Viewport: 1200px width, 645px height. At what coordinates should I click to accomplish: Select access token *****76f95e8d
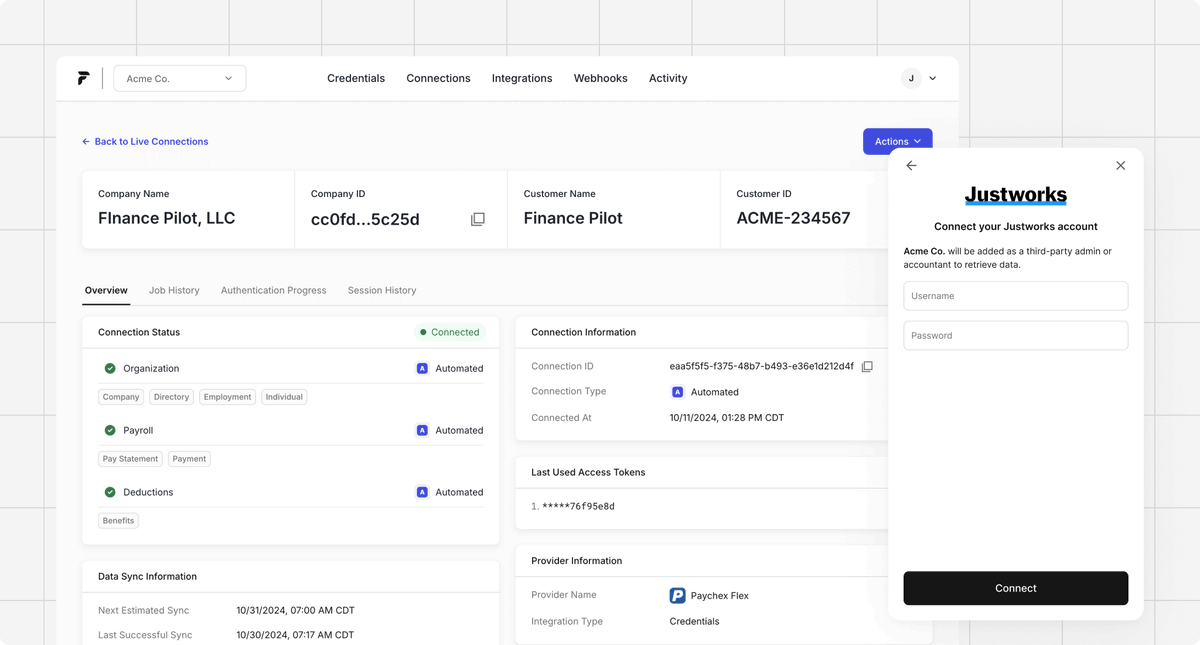(x=578, y=506)
